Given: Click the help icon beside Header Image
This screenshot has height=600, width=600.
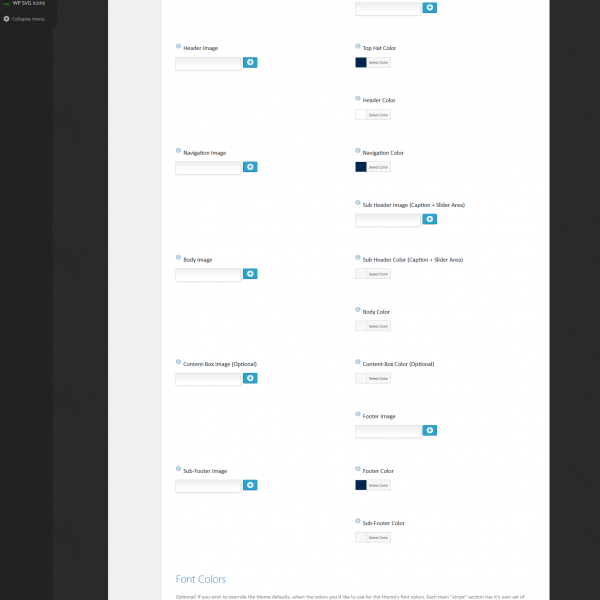Looking at the screenshot, I should 178,47.
